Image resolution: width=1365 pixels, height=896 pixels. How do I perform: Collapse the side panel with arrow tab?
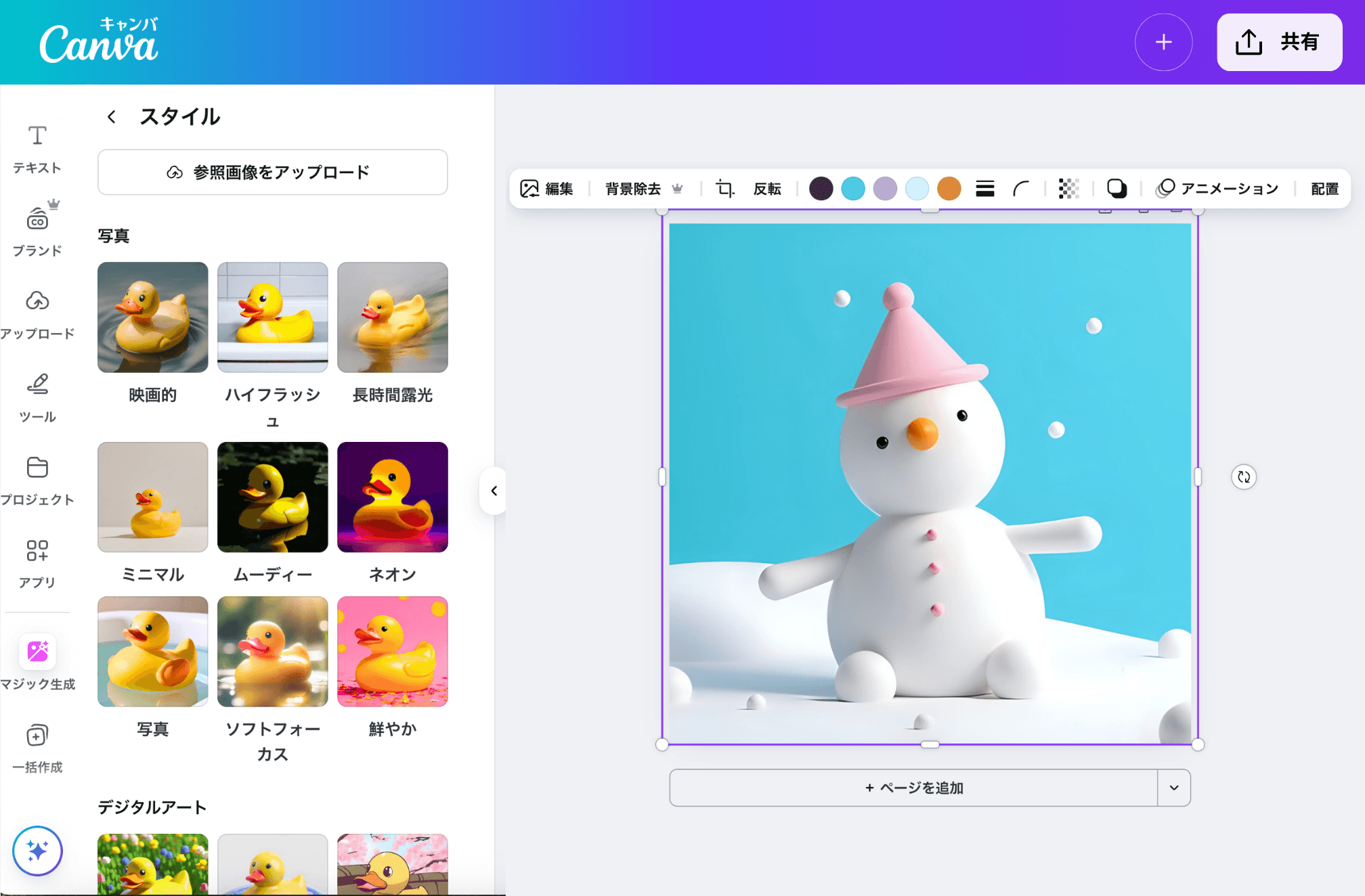(494, 491)
